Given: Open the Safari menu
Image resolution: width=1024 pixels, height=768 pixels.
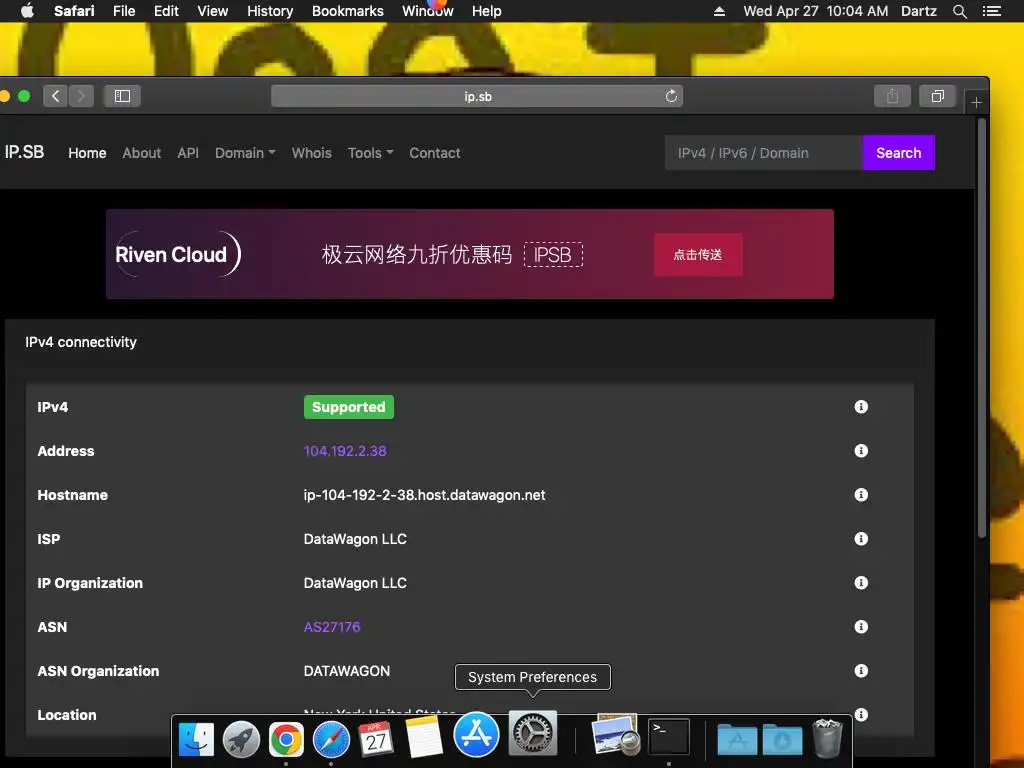Looking at the screenshot, I should click(74, 11).
